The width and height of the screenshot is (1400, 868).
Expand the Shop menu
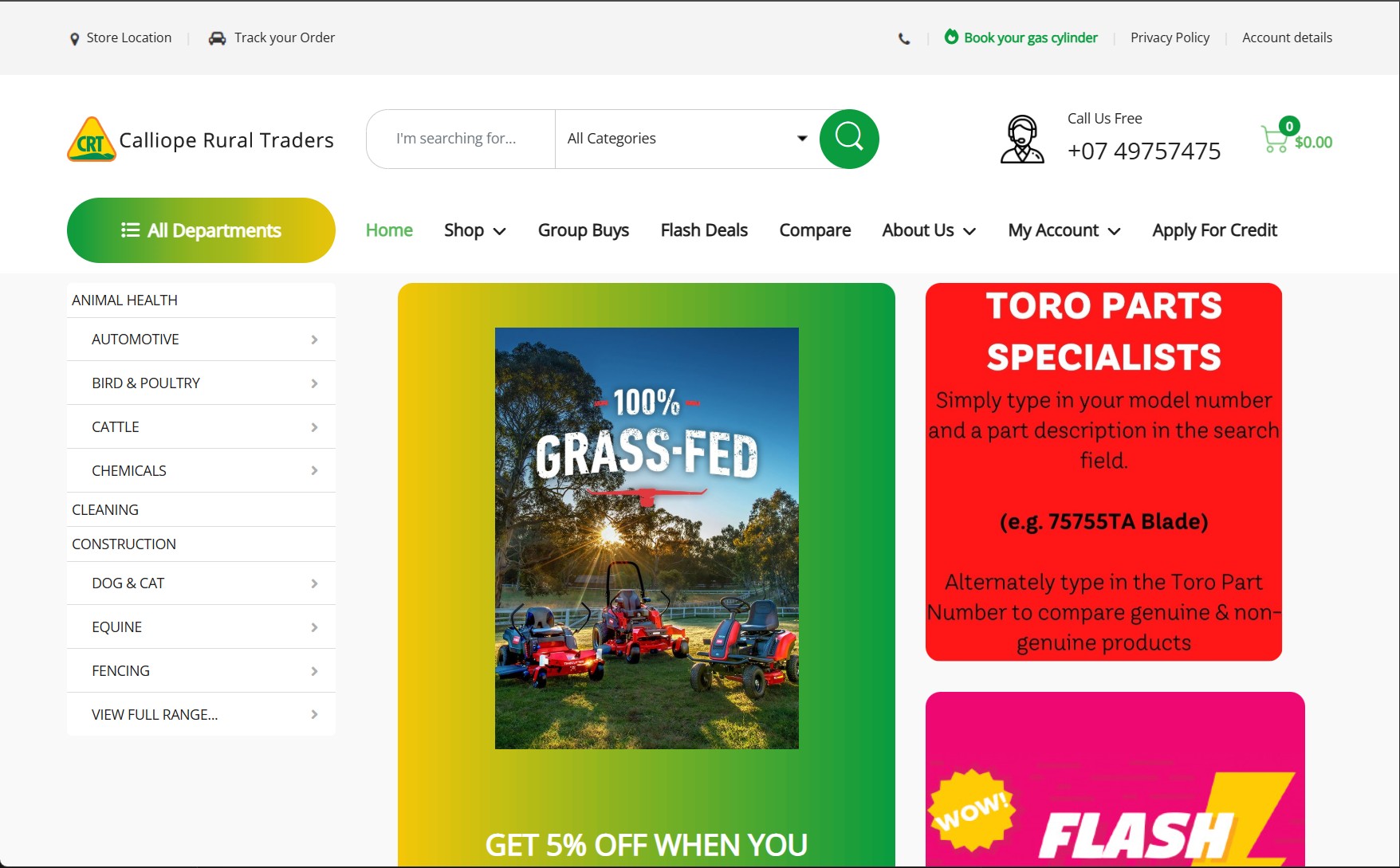pyautogui.click(x=475, y=230)
